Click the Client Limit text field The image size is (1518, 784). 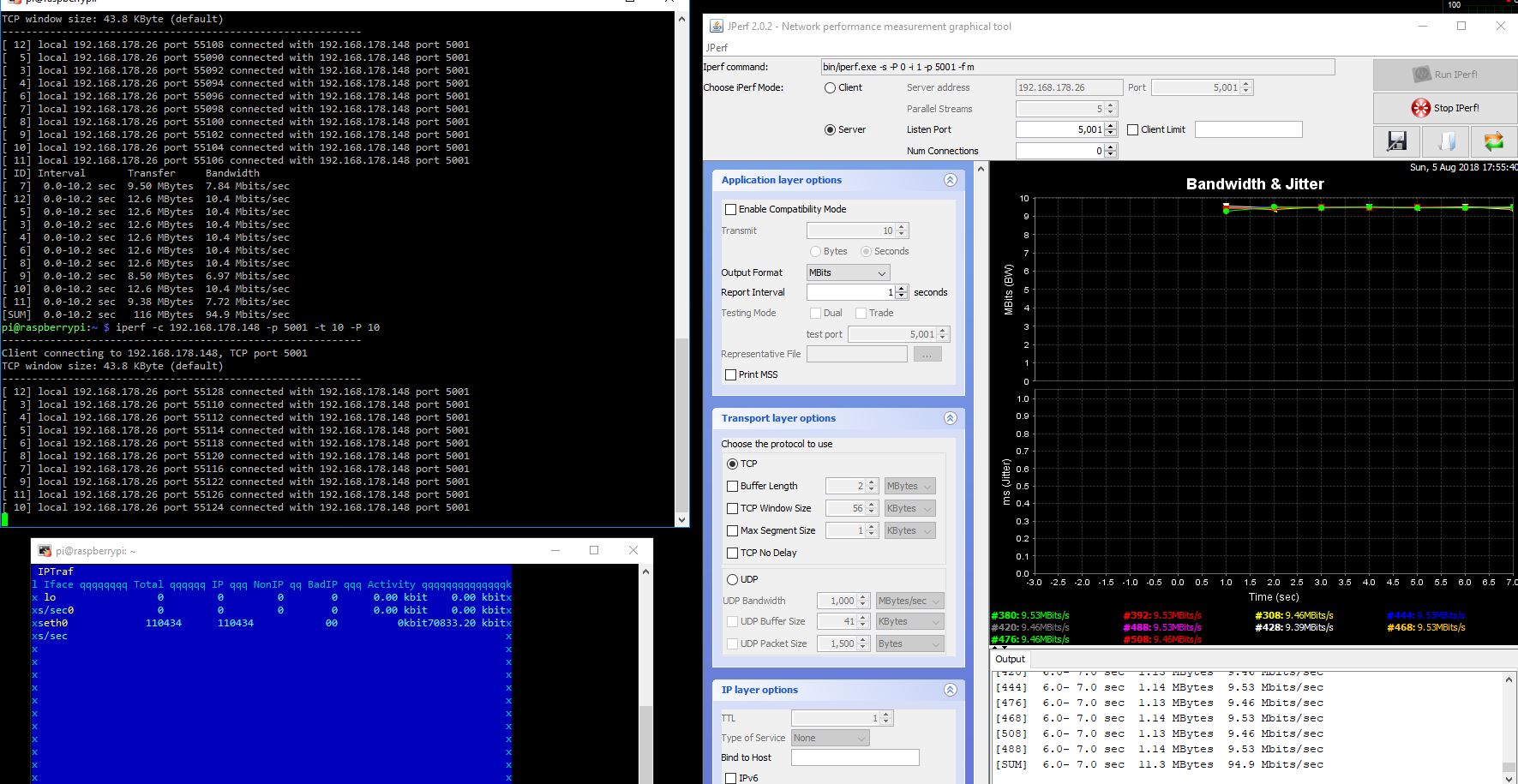pyautogui.click(x=1248, y=129)
